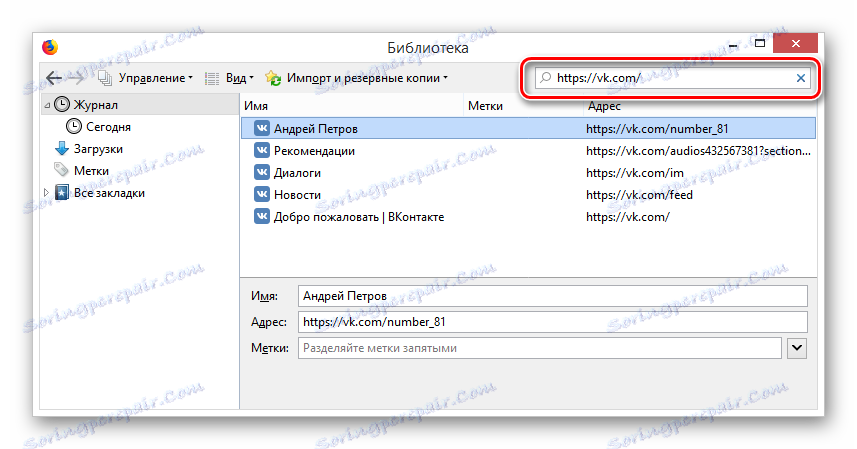Click the forward arrow in Library toolbar
This screenshot has height=449, width=857.
point(75,78)
